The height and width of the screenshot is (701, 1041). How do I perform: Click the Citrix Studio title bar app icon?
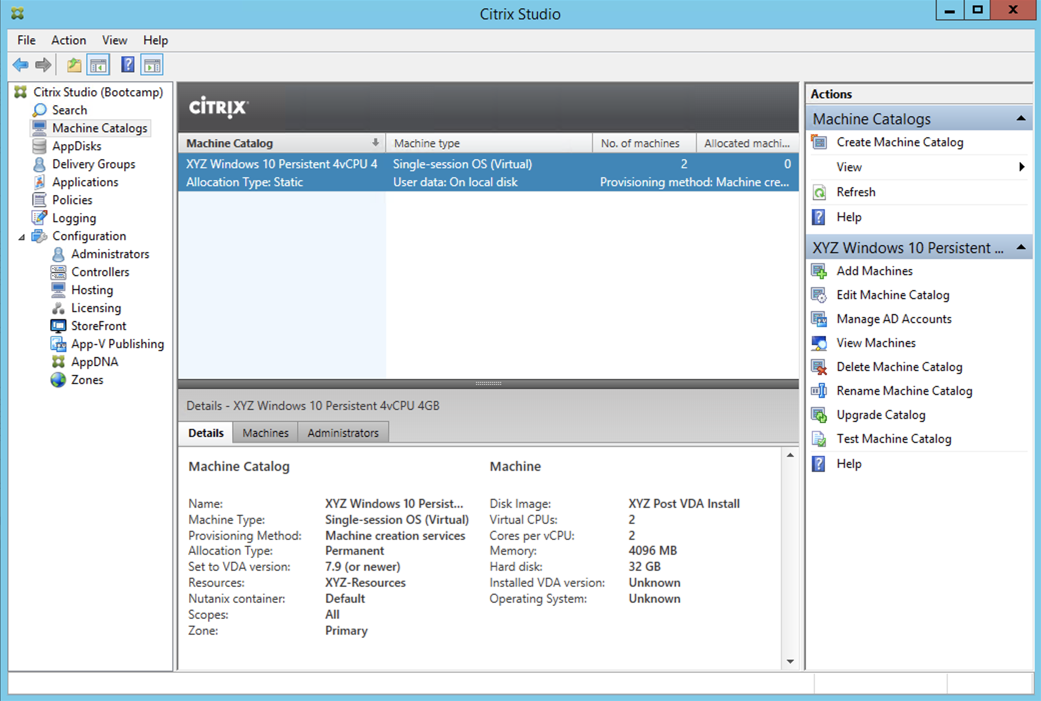[x=18, y=13]
